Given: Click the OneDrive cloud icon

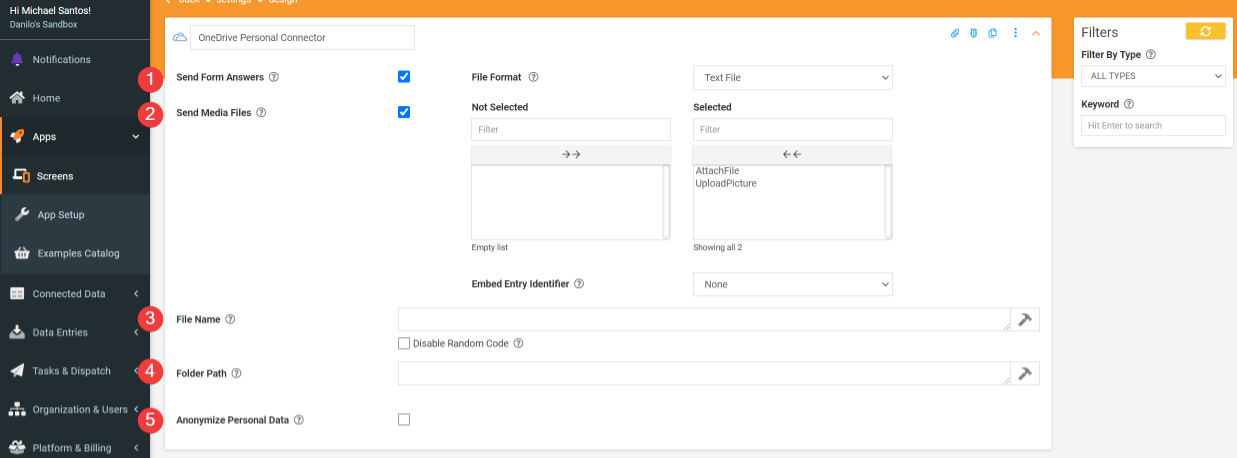Looking at the screenshot, I should (x=179, y=37).
